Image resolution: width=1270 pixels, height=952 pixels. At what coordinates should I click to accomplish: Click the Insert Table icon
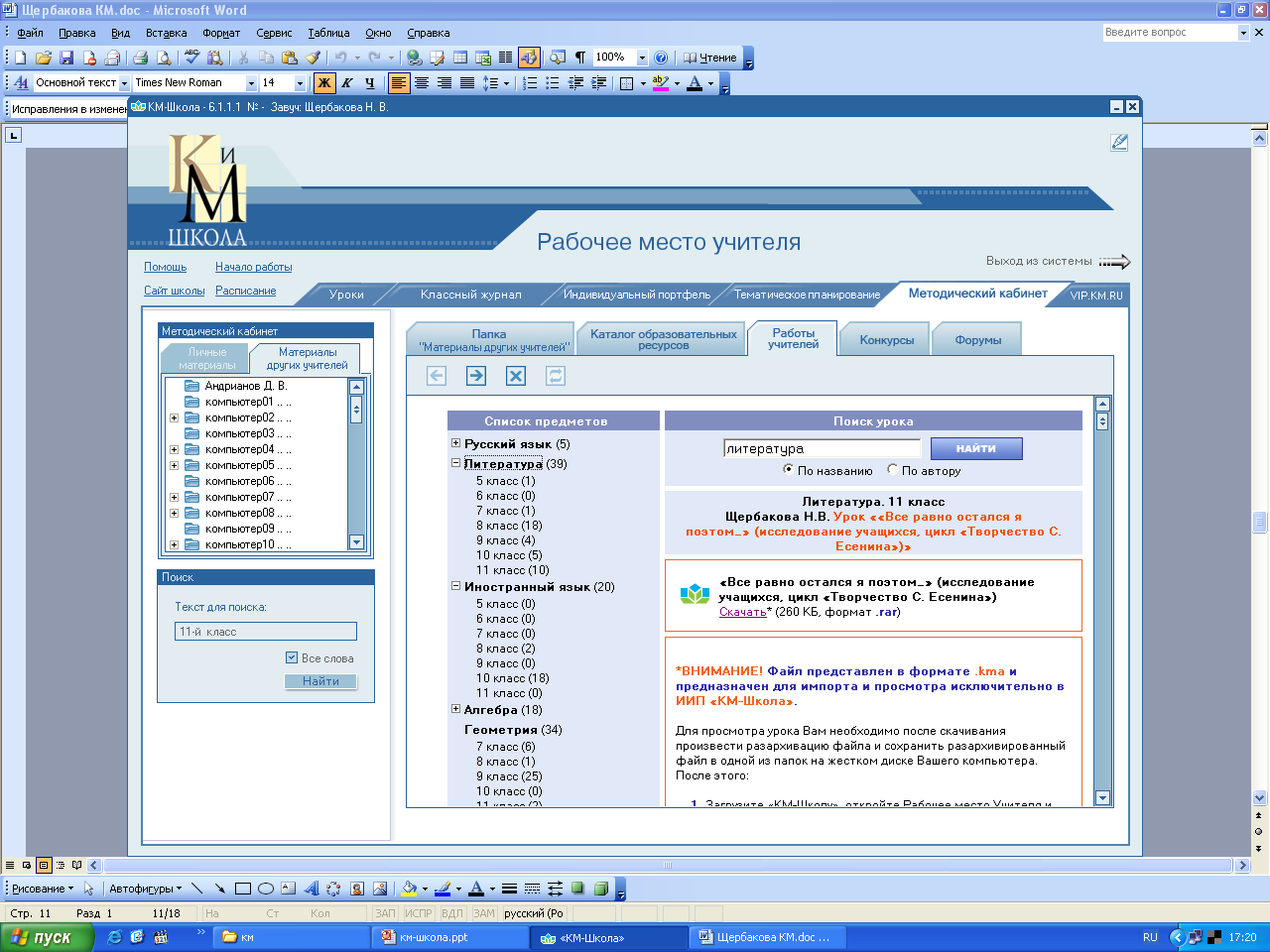(x=460, y=58)
